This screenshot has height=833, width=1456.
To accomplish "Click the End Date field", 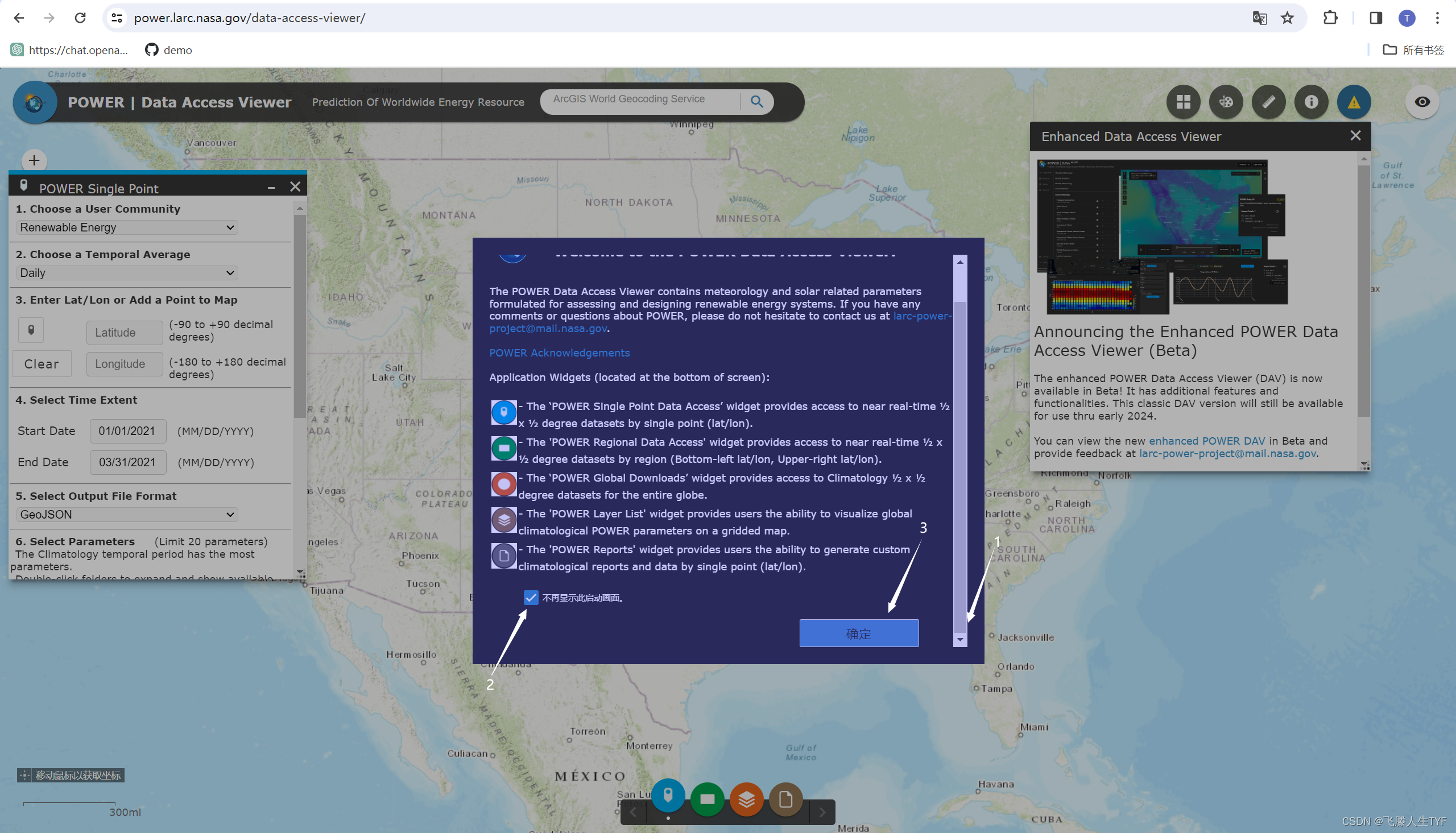I will coord(127,462).
